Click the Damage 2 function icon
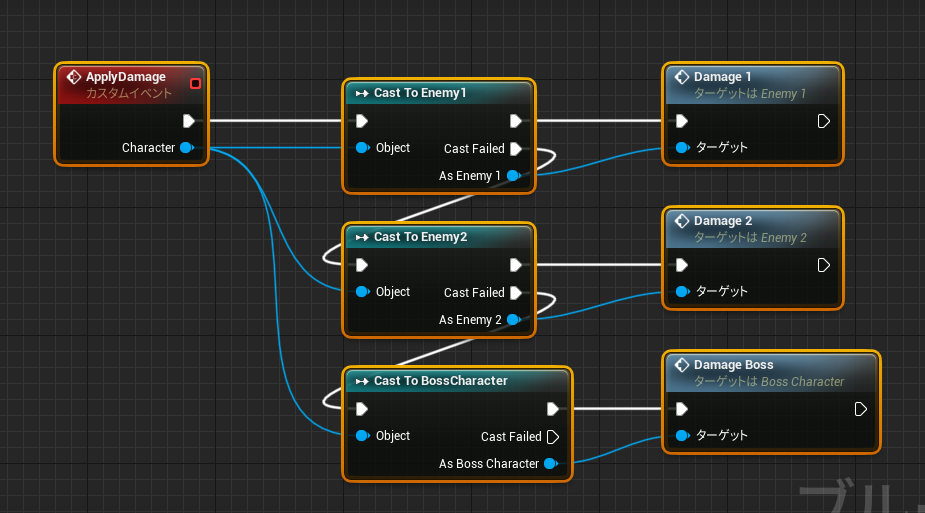This screenshot has width=925, height=513. (682, 221)
